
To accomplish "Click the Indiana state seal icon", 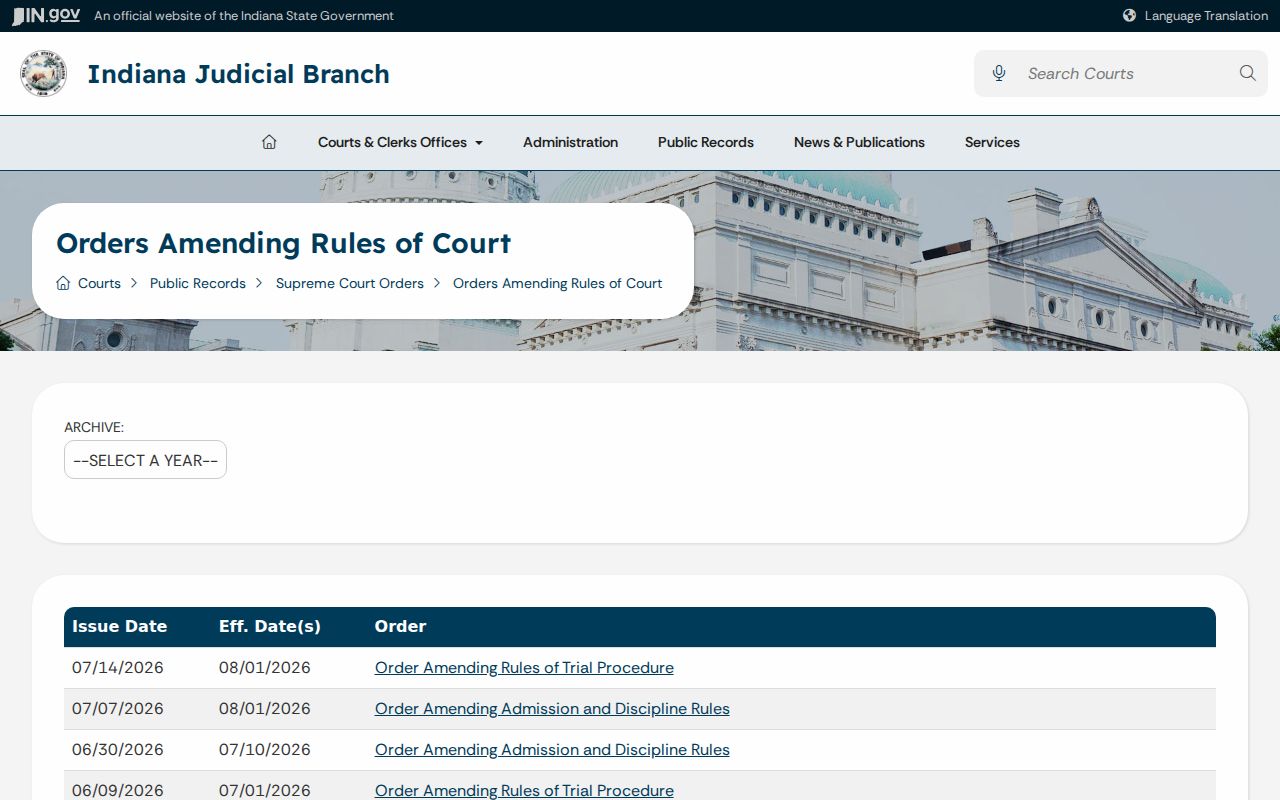I will [x=43, y=73].
